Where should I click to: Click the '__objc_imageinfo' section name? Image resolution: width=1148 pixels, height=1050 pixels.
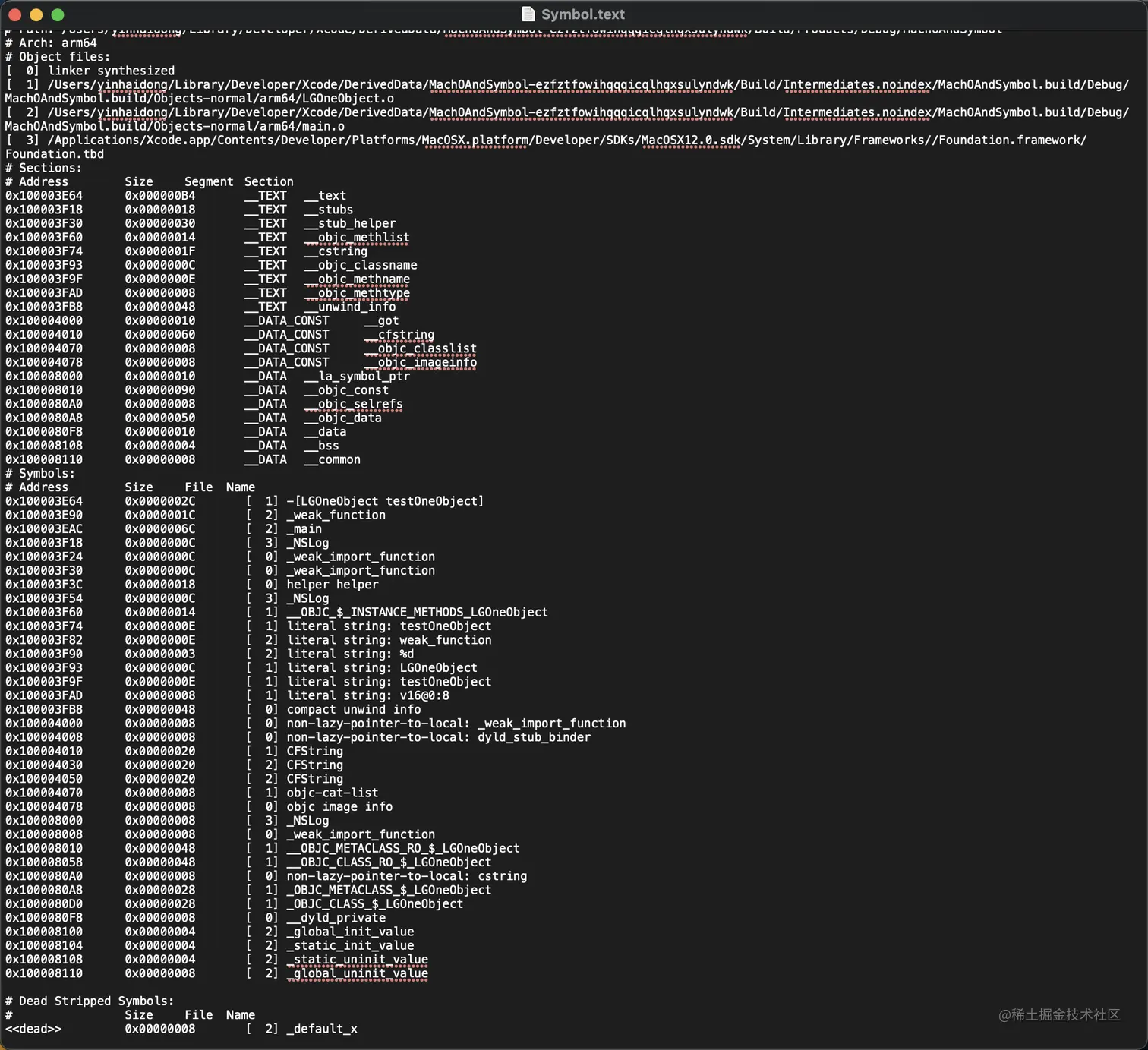tap(421, 362)
